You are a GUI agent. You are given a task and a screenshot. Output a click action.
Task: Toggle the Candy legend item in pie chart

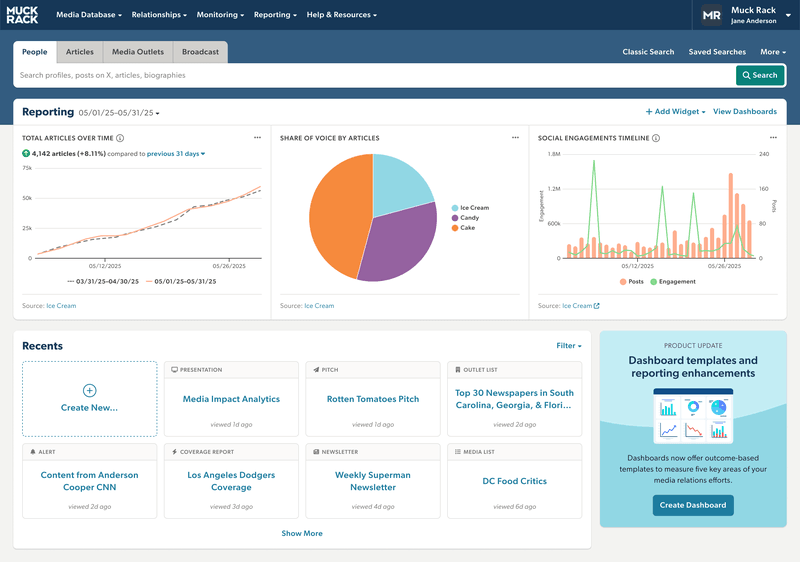pyautogui.click(x=468, y=218)
